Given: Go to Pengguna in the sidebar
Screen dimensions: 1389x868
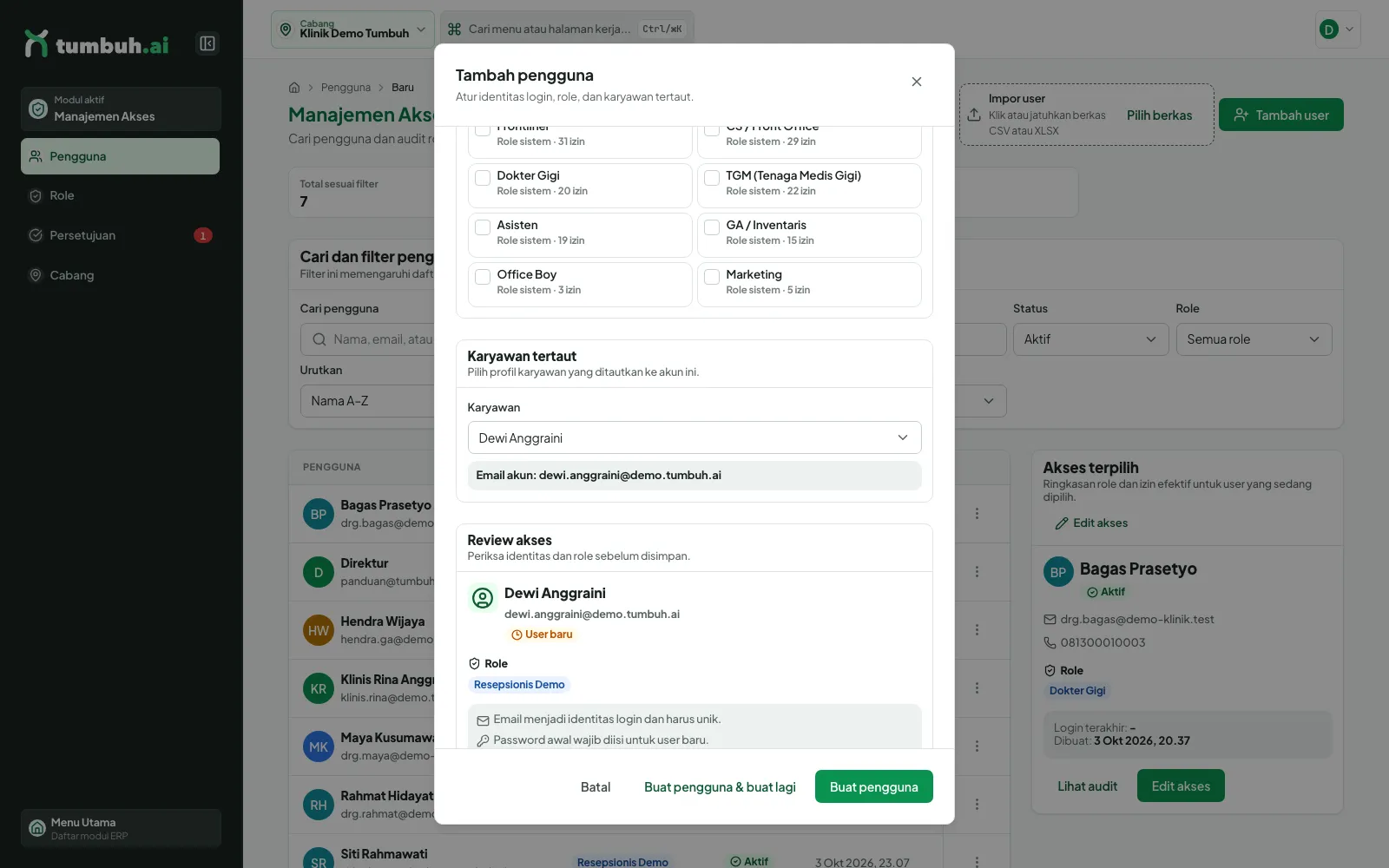Looking at the screenshot, I should pyautogui.click(x=120, y=156).
